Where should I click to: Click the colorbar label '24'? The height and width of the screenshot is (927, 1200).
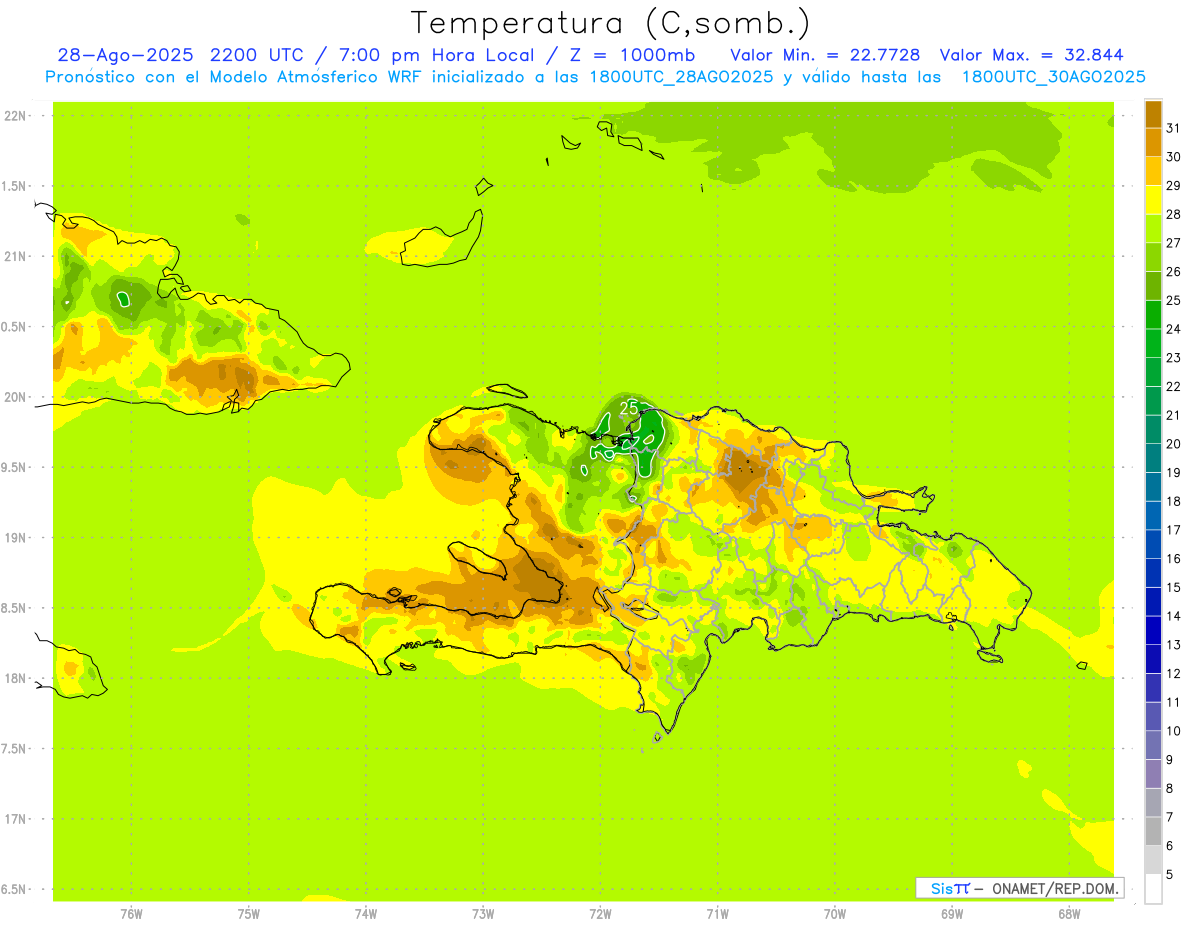[1173, 329]
